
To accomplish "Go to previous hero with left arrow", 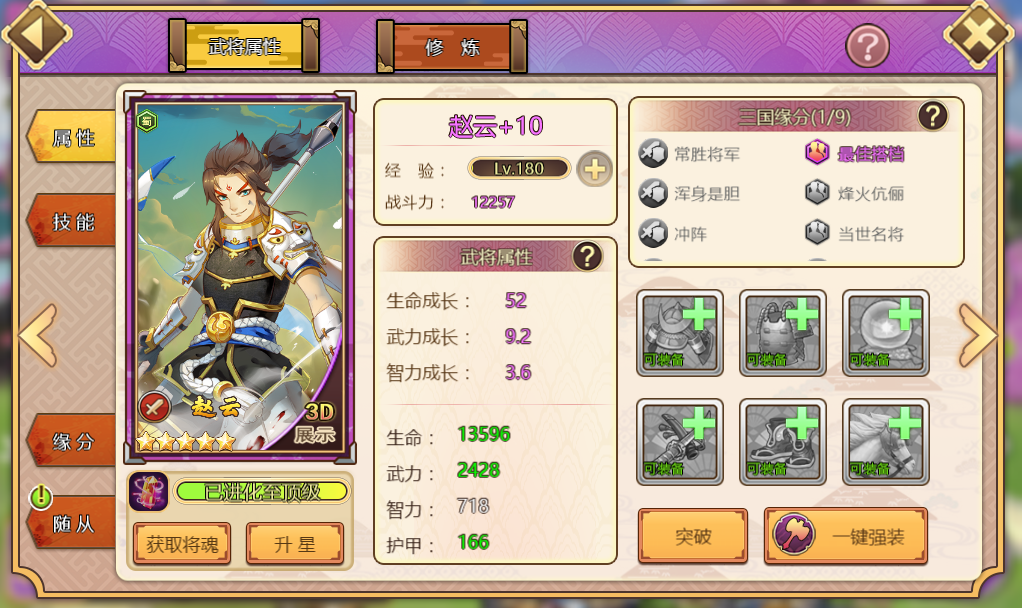I will (38, 335).
